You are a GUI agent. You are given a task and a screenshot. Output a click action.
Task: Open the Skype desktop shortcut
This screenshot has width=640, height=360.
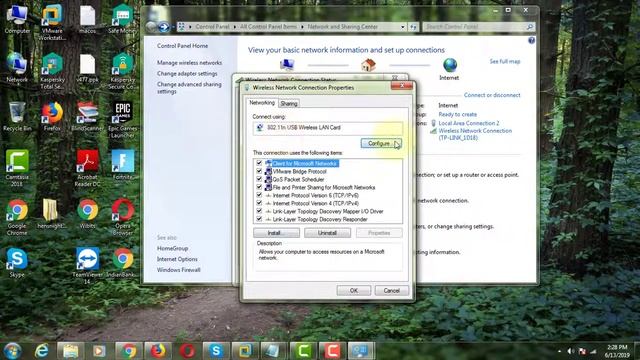point(17,263)
